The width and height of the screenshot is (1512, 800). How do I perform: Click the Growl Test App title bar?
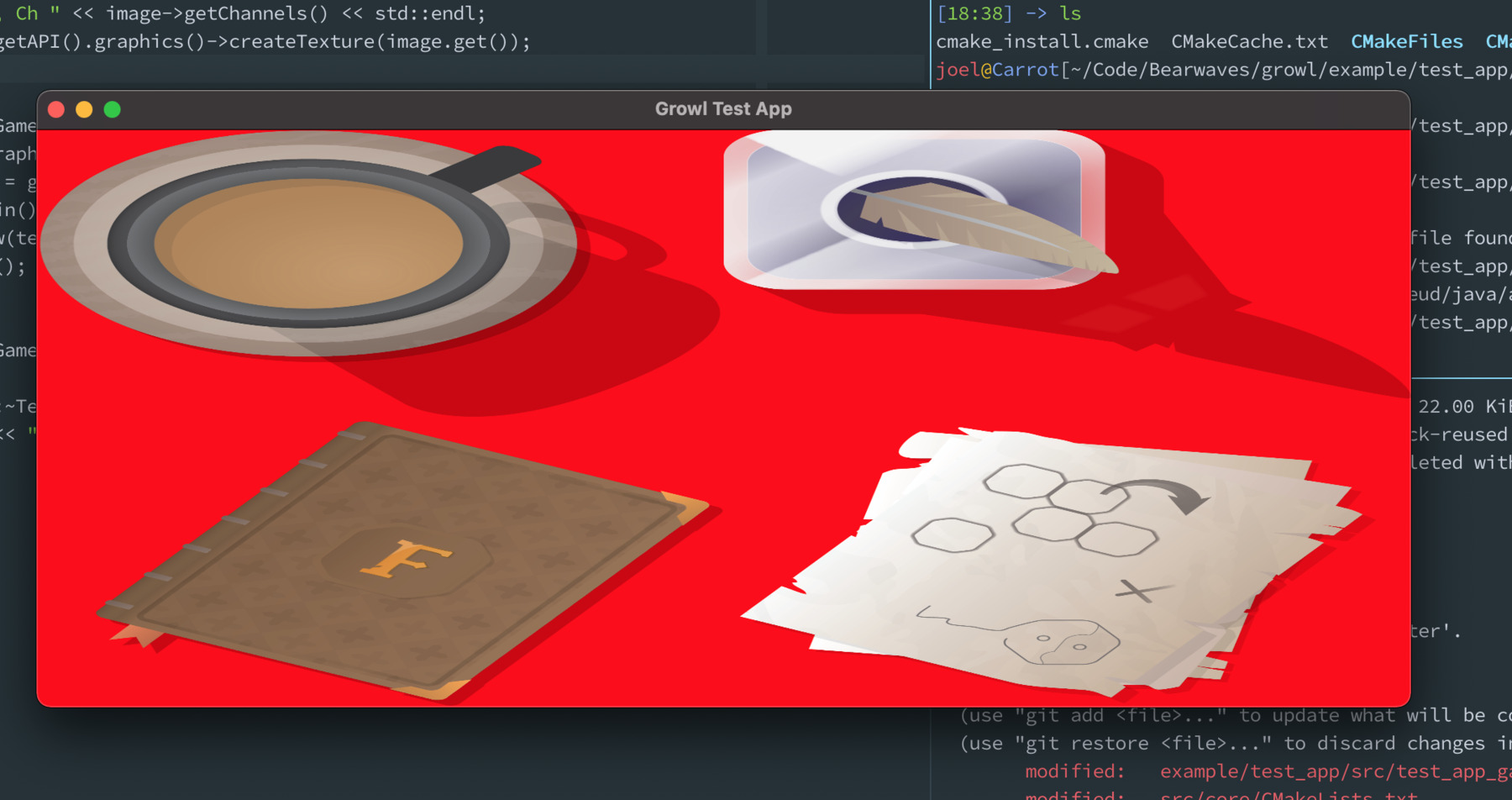pos(722,108)
